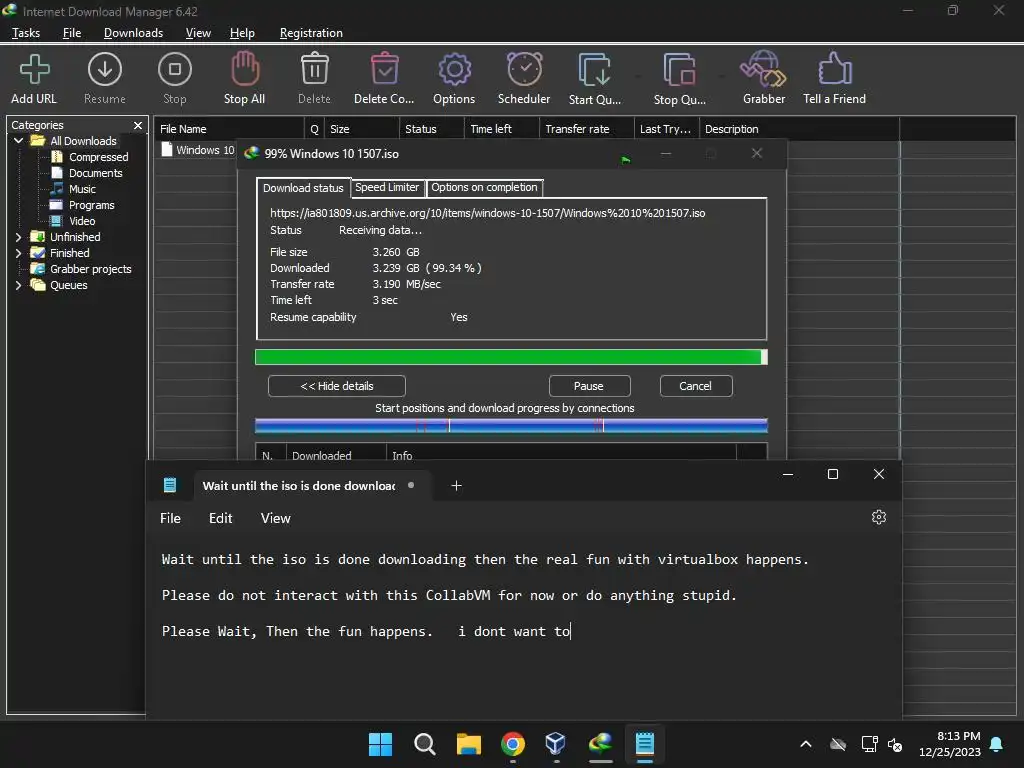The width and height of the screenshot is (1024, 768).
Task: Select the Music category
Action: click(82, 189)
